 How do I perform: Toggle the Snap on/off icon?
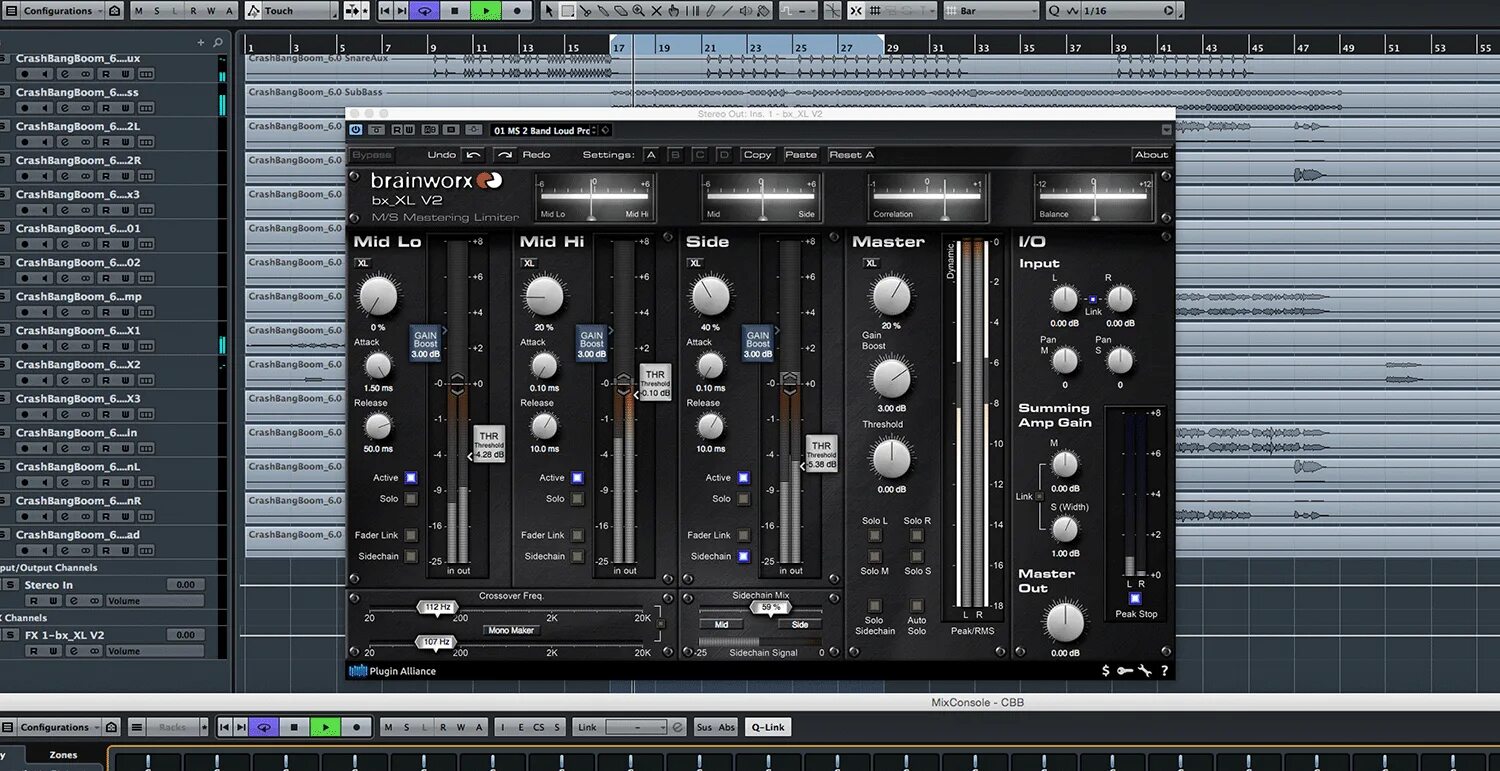tap(856, 11)
